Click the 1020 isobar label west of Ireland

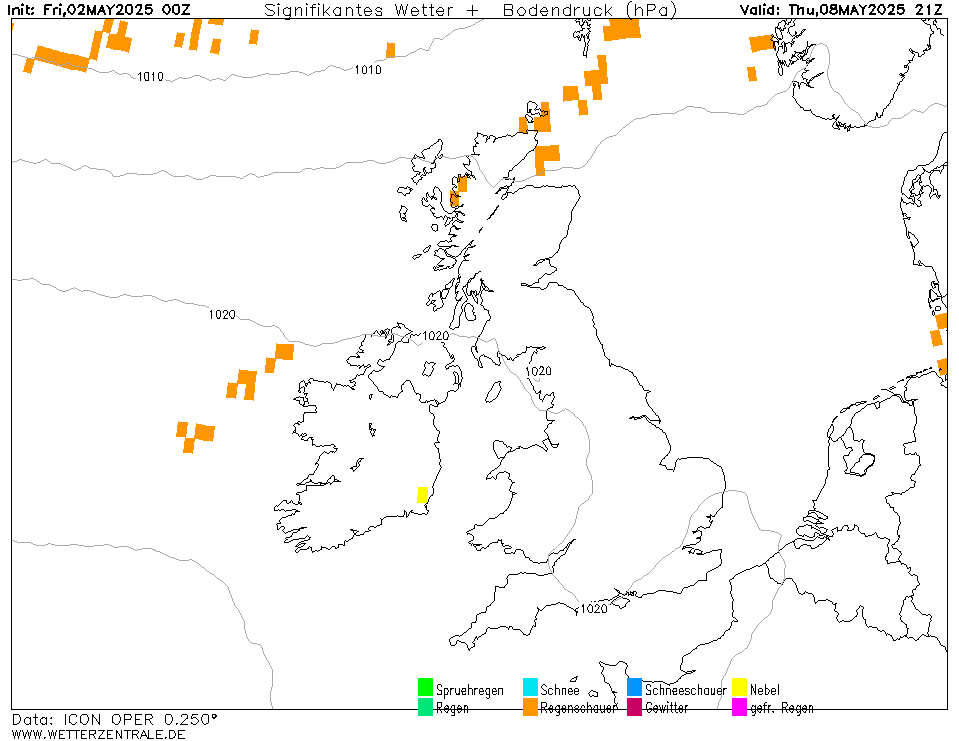(222, 314)
